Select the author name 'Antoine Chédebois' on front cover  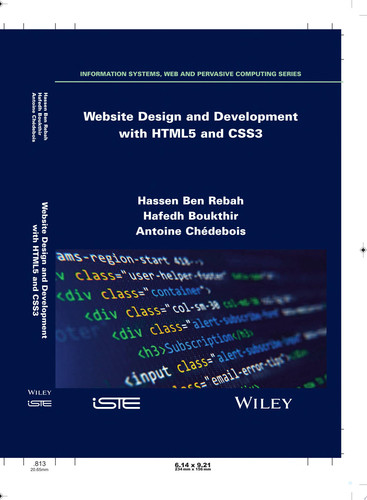pos(191,231)
